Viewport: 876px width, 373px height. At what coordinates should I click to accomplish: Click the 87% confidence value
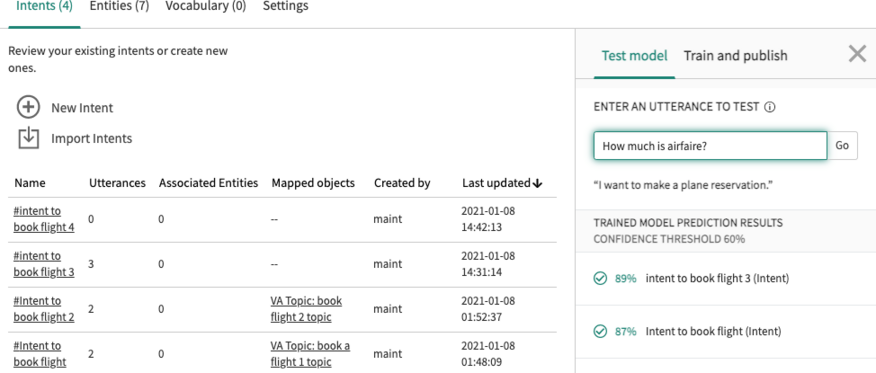click(625, 332)
